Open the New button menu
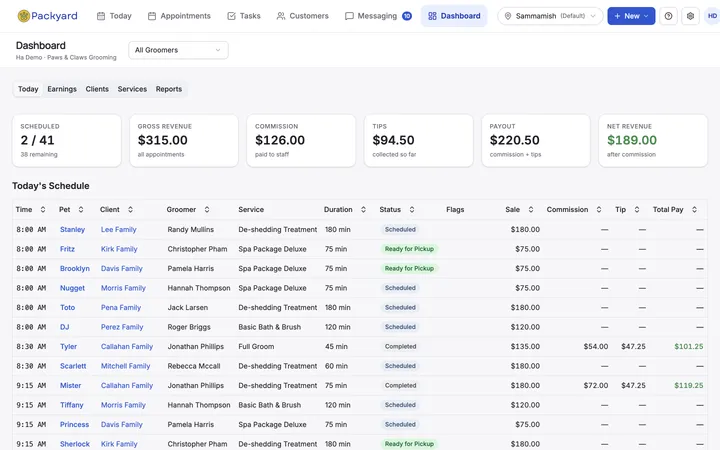The height and width of the screenshot is (450, 720). 631,16
